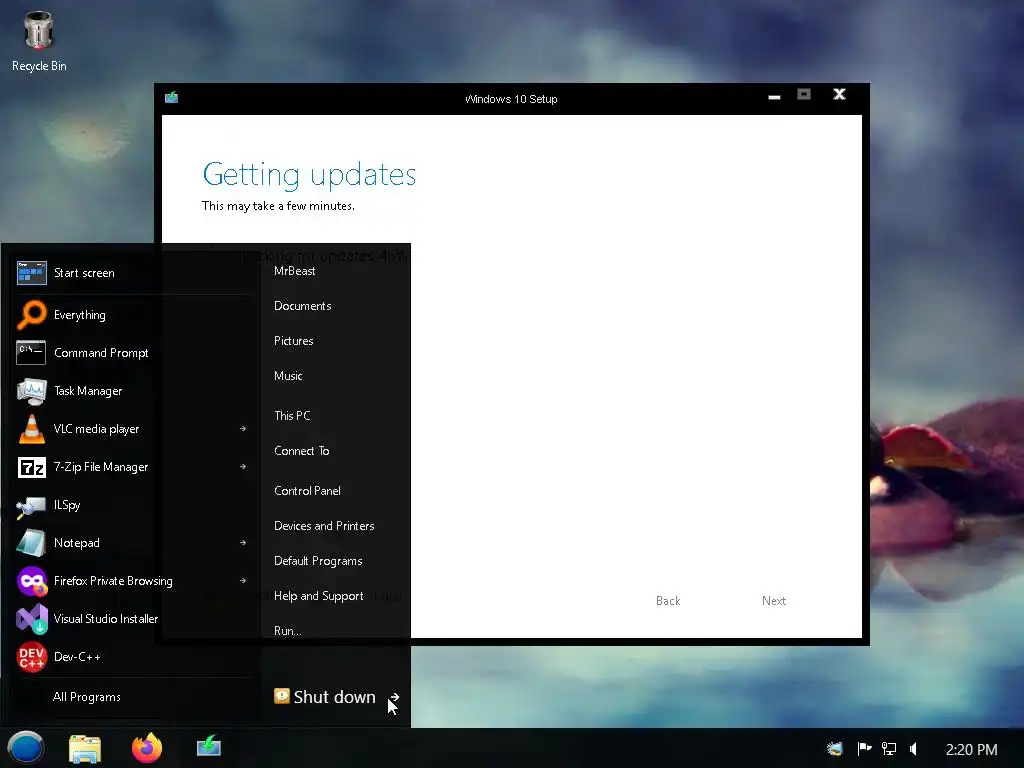Click the Shut down shield icon

[281, 696]
